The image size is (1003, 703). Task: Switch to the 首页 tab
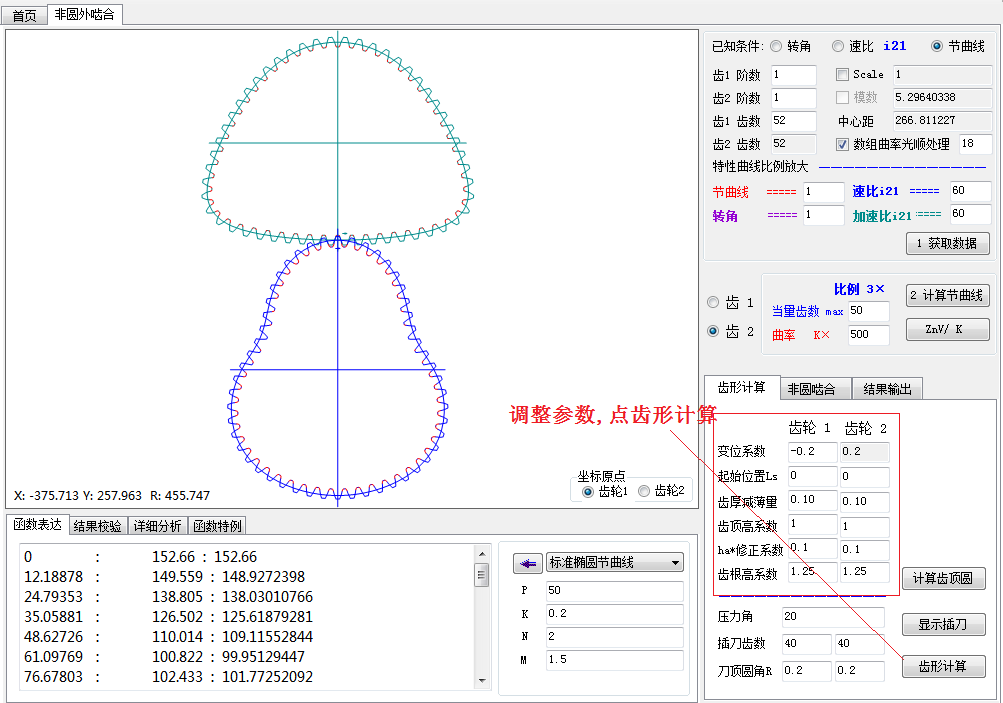(x=24, y=15)
